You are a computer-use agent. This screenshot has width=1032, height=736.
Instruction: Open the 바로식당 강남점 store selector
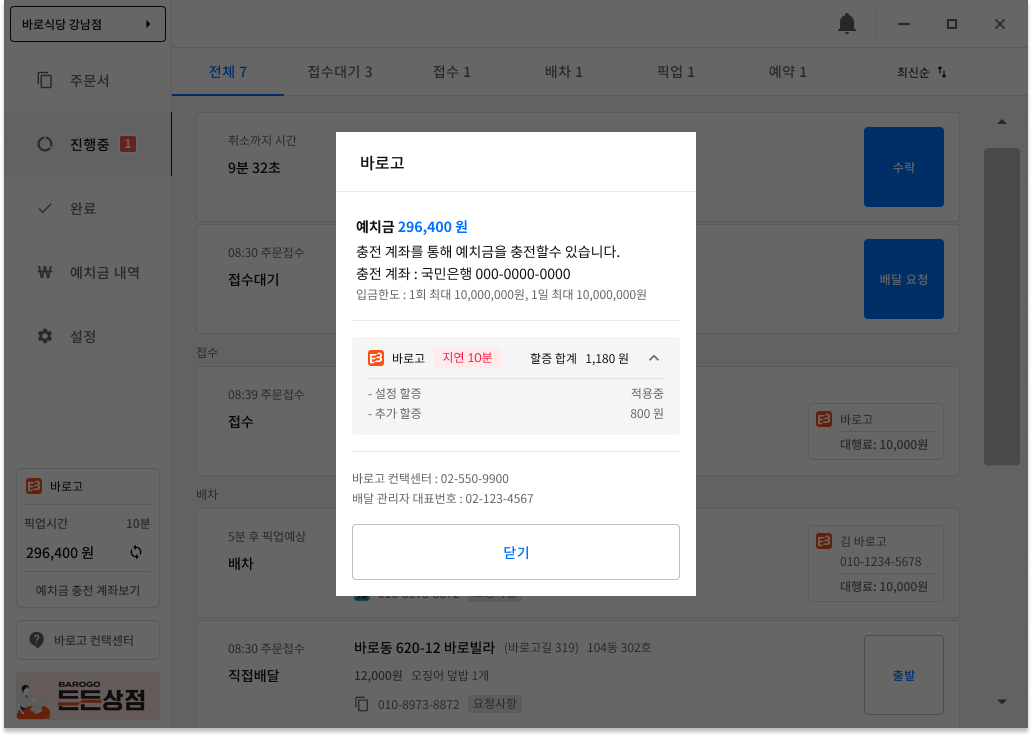[x=88, y=24]
